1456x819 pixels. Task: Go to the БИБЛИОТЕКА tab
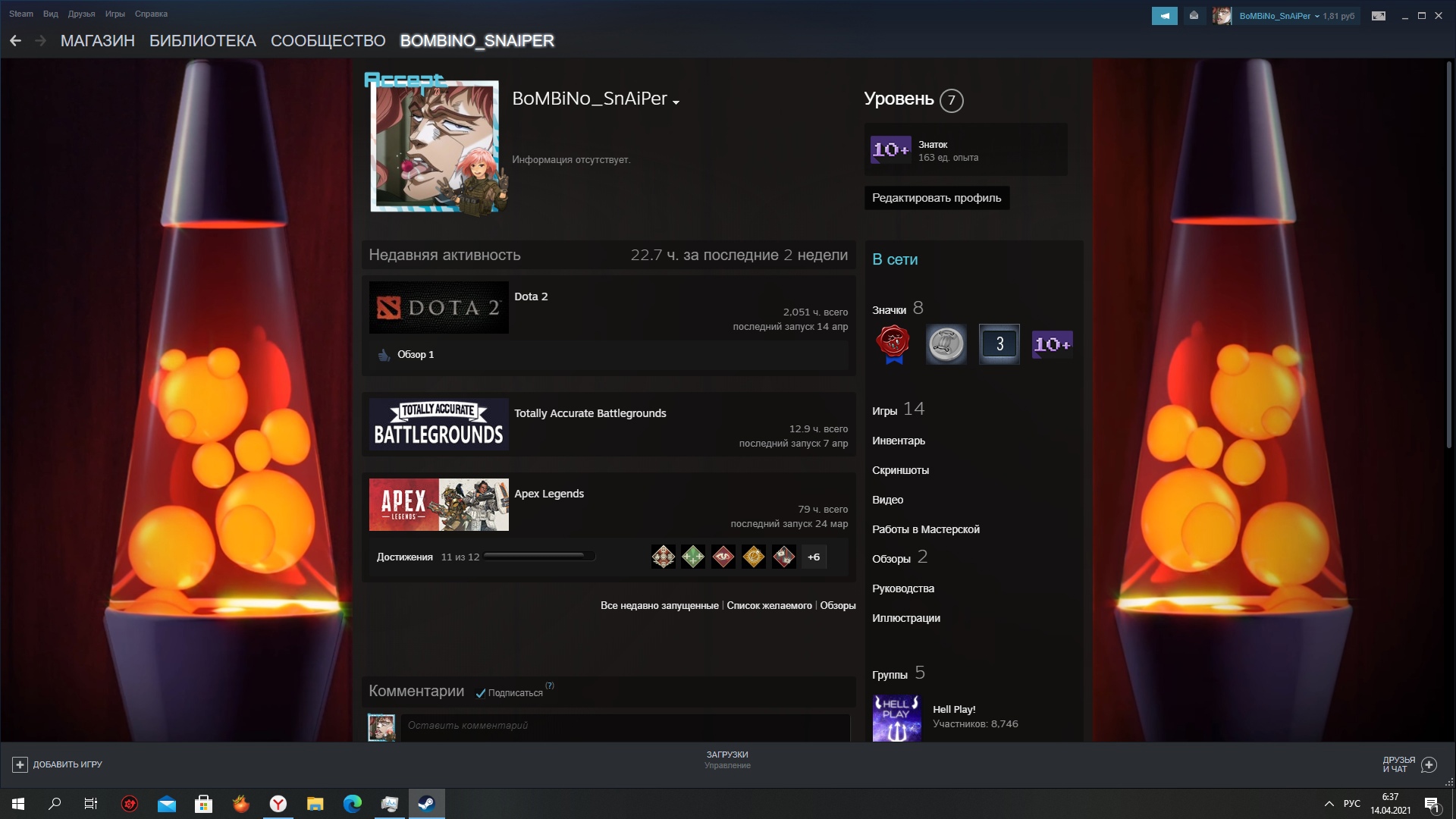click(x=202, y=41)
